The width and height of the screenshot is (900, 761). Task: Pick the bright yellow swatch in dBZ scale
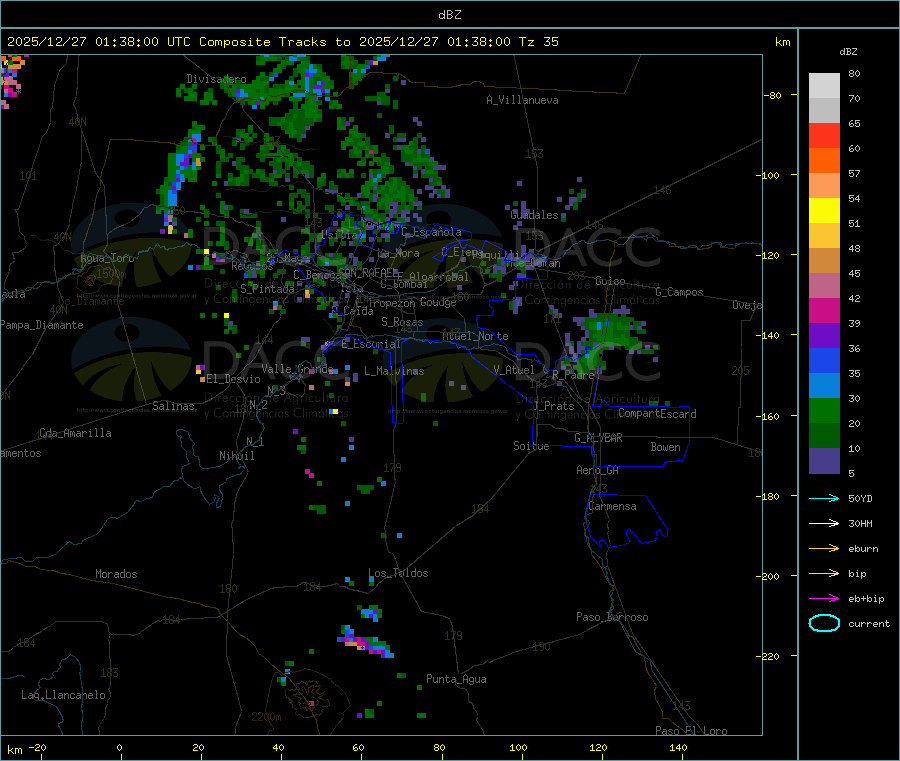point(824,211)
